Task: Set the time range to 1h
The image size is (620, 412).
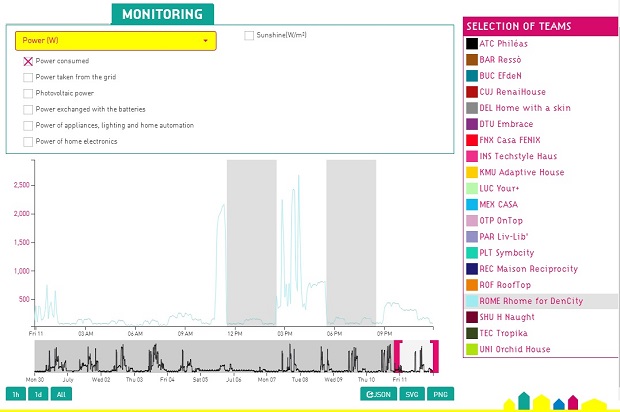Action: 15,394
